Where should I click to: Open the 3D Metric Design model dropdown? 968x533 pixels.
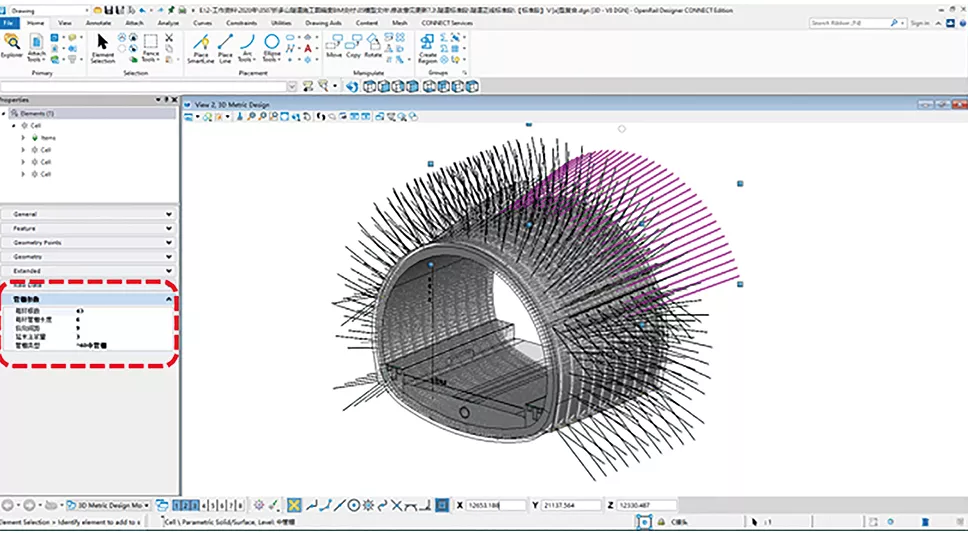107,505
